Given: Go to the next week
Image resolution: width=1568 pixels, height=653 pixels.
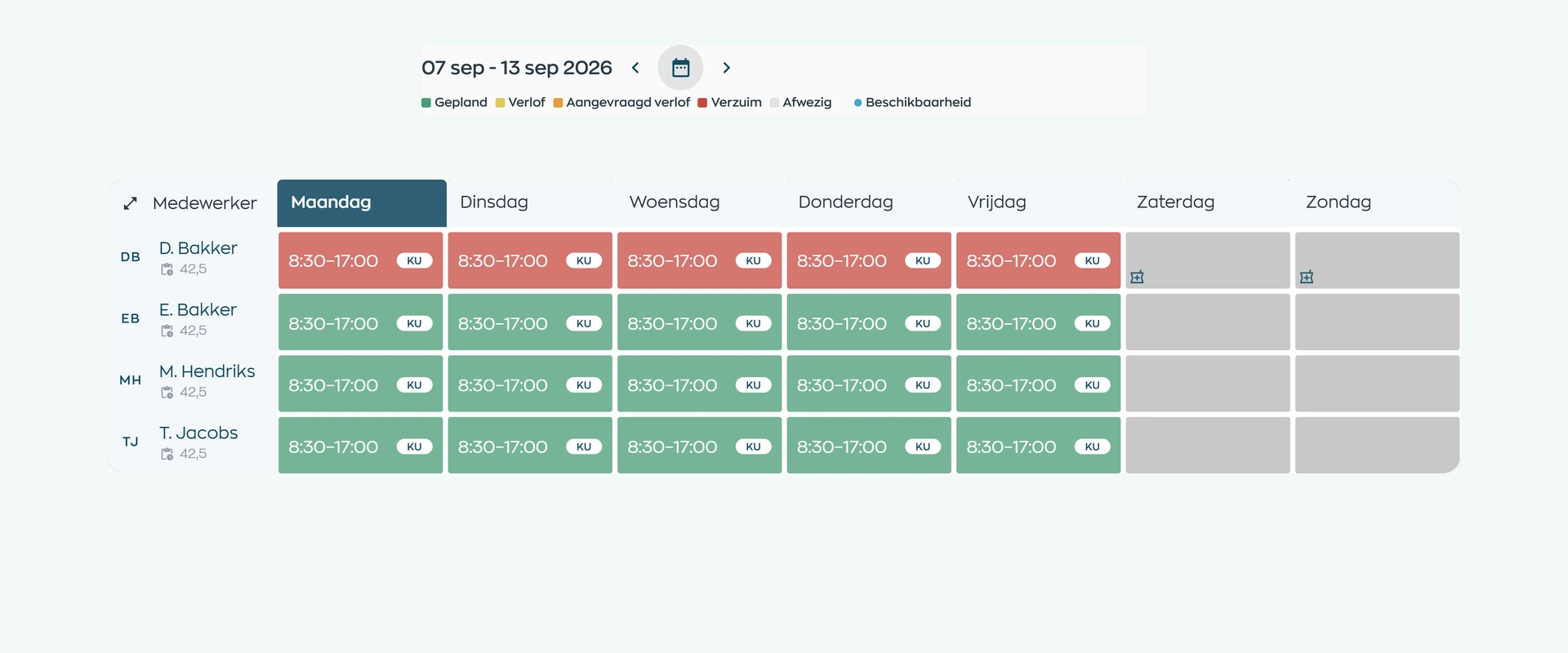Looking at the screenshot, I should 726,68.
